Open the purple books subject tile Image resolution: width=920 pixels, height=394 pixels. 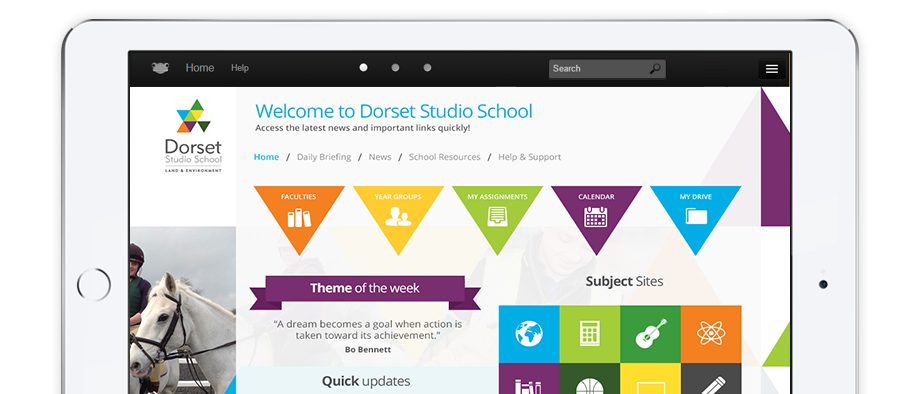tap(529, 379)
